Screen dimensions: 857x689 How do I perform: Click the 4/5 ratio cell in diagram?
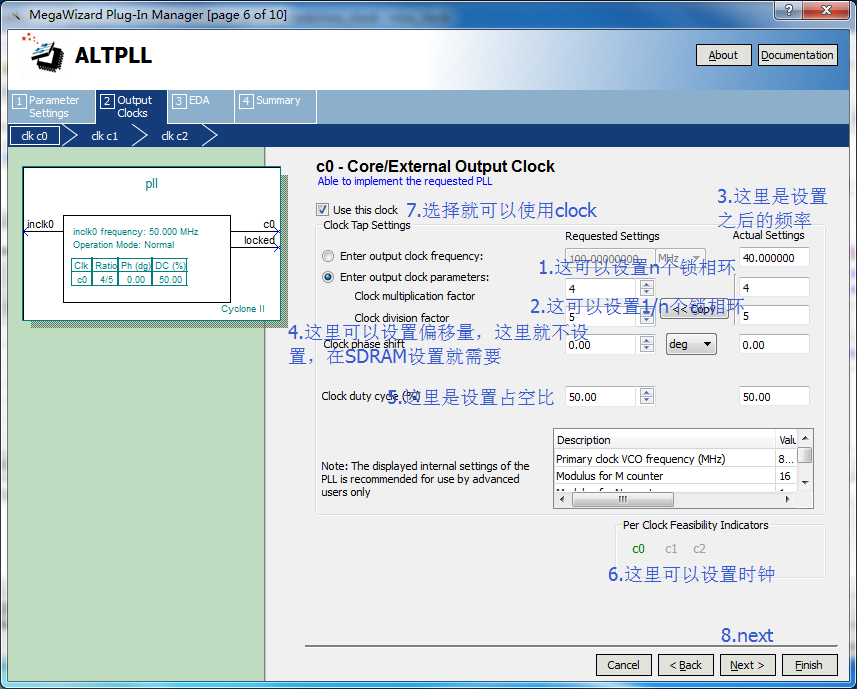coord(106,280)
